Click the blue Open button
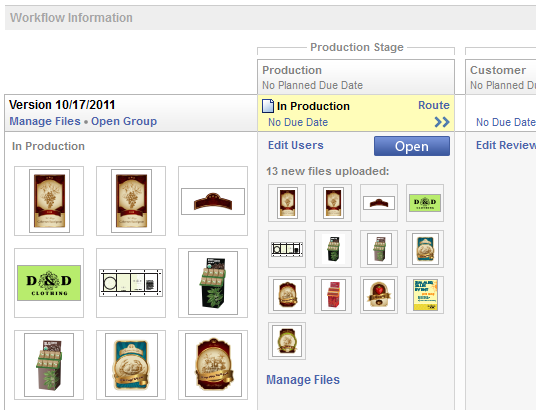The width and height of the screenshot is (536, 410). click(x=412, y=146)
